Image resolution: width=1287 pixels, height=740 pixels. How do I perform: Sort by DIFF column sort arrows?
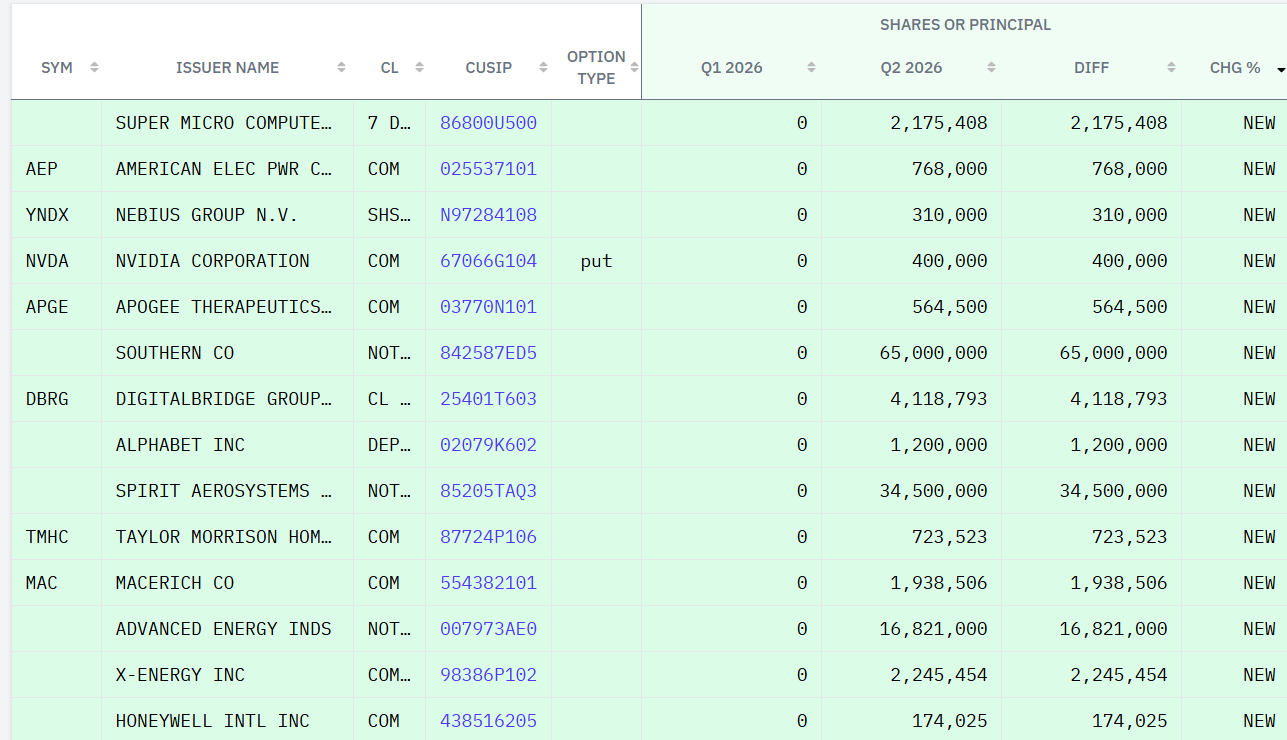tap(1171, 68)
